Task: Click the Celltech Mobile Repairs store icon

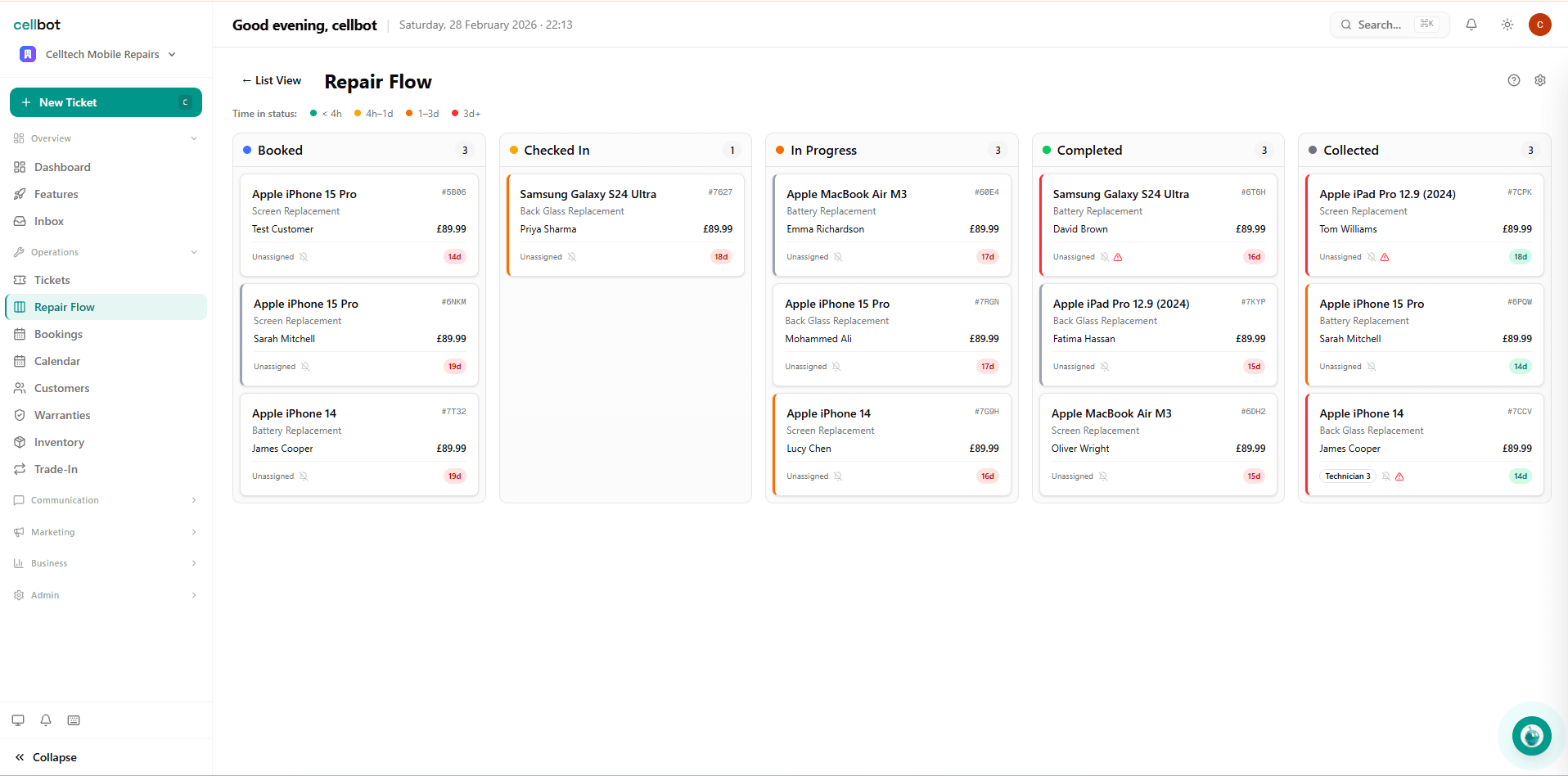Action: [x=28, y=54]
